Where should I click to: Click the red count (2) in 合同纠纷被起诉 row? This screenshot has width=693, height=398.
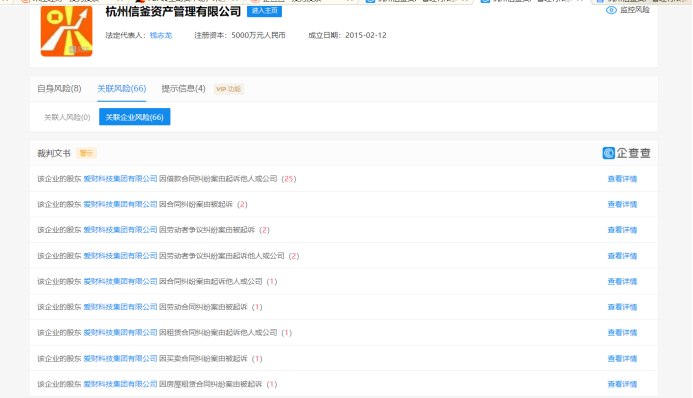[x=242, y=205]
